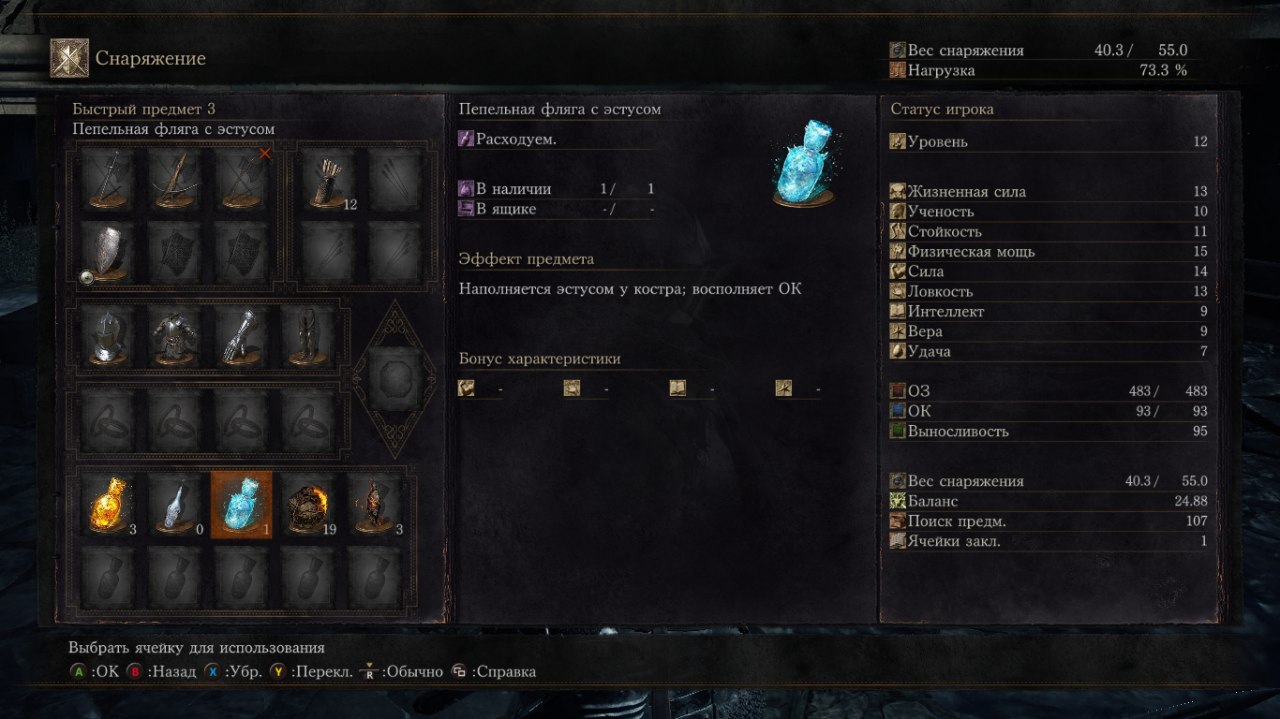Click the helmet armor slot

point(107,337)
